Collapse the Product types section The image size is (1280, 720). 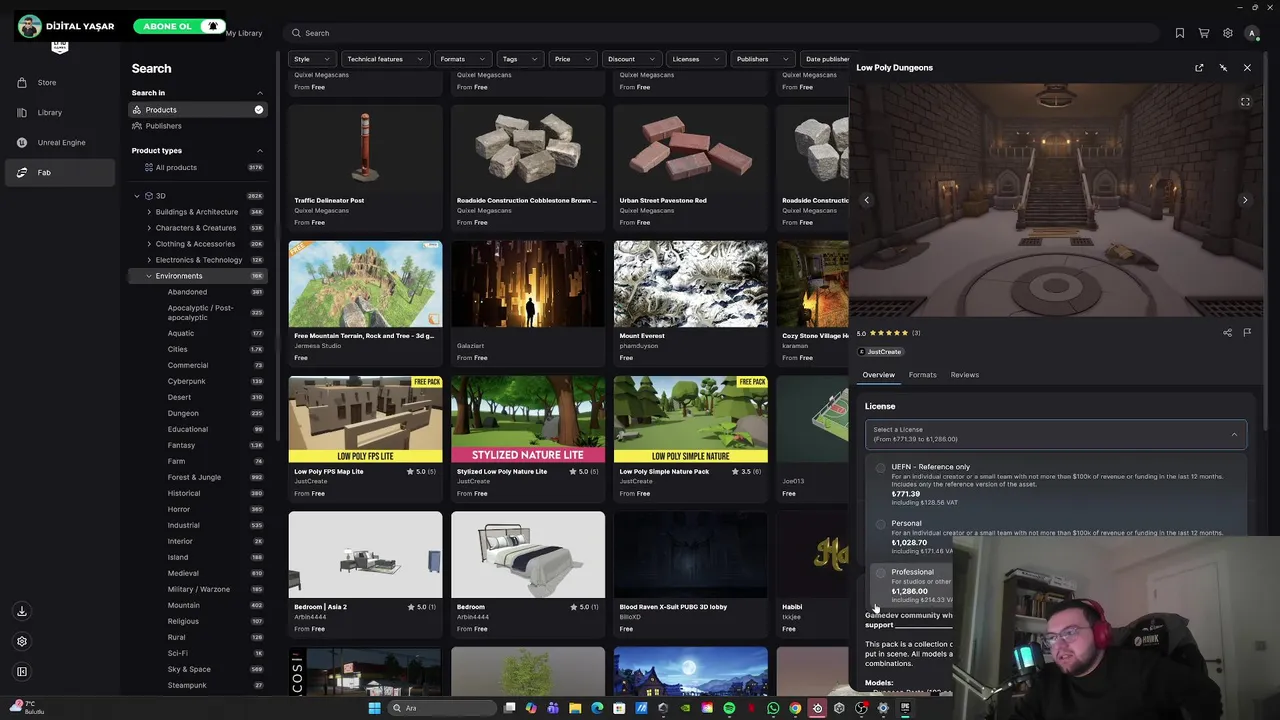(260, 151)
